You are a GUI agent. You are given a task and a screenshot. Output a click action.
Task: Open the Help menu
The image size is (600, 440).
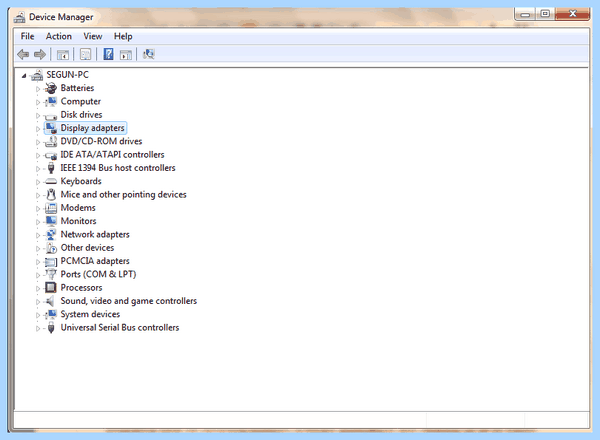pos(123,36)
